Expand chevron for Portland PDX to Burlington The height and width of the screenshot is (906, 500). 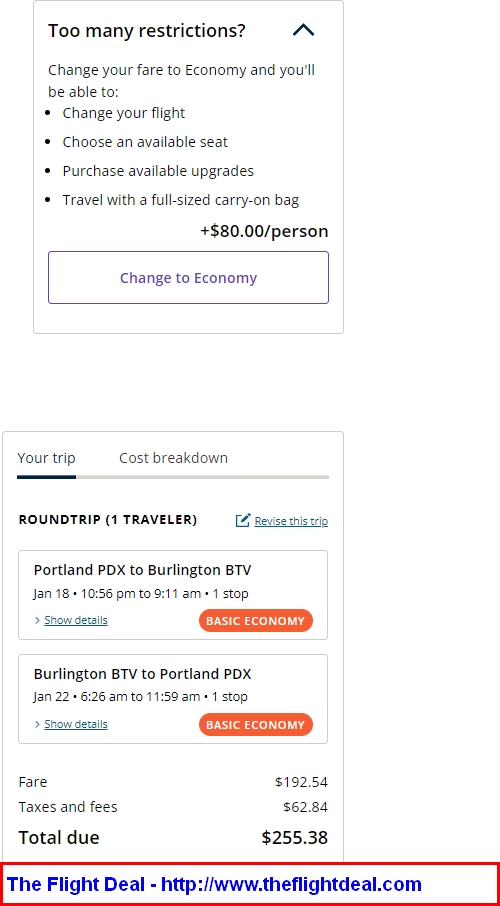tap(38, 620)
